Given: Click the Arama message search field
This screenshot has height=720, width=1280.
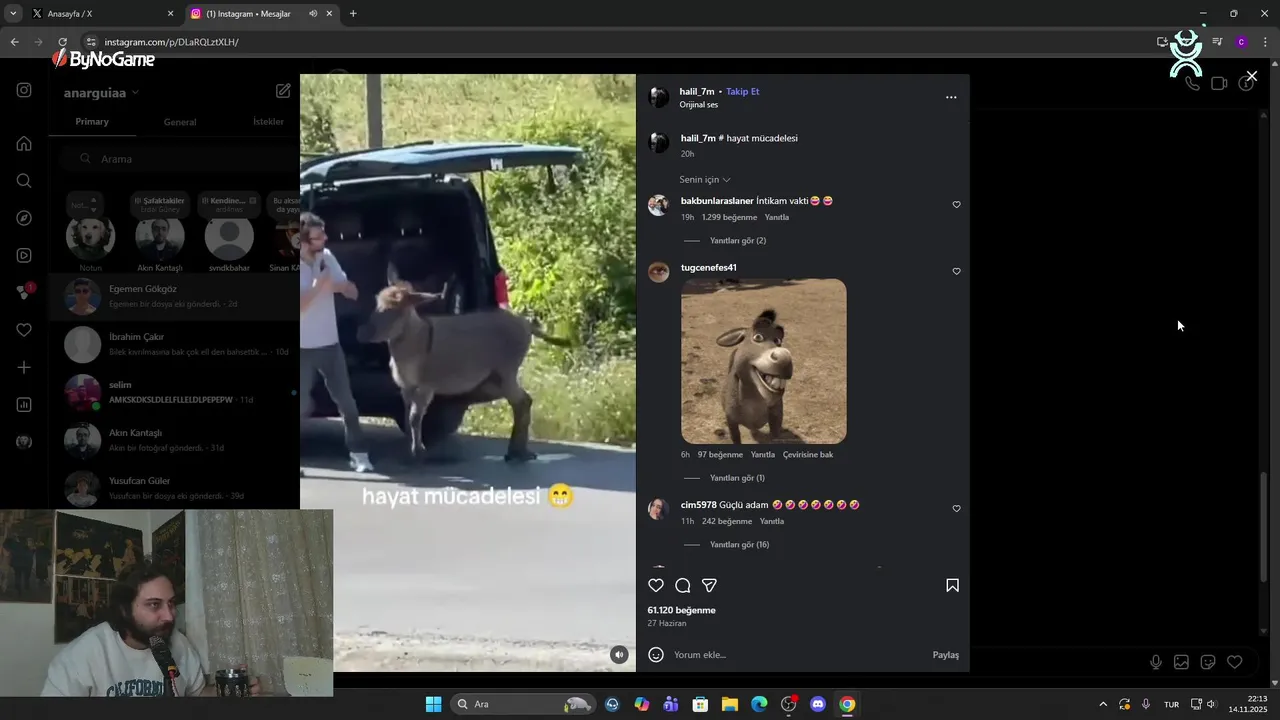Looking at the screenshot, I should pyautogui.click(x=177, y=159).
